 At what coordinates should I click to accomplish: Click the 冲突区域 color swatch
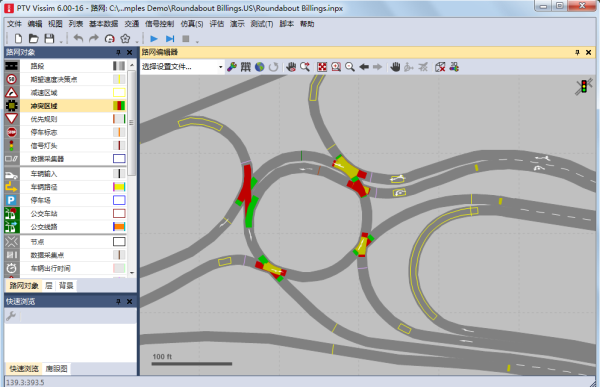click(x=119, y=106)
